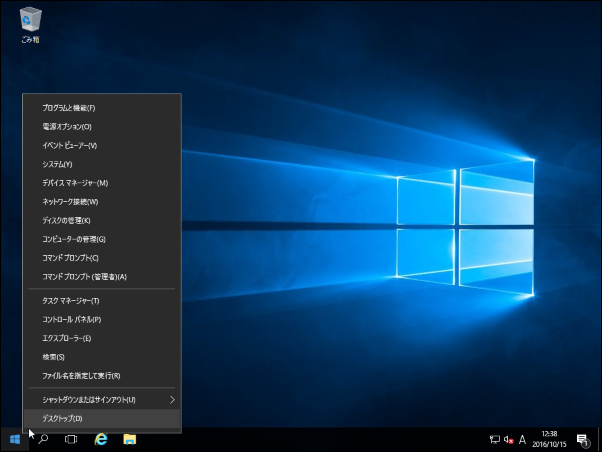Launch Internet Explorer from the taskbar
Viewport: 602px width, 452px height.
point(100,439)
